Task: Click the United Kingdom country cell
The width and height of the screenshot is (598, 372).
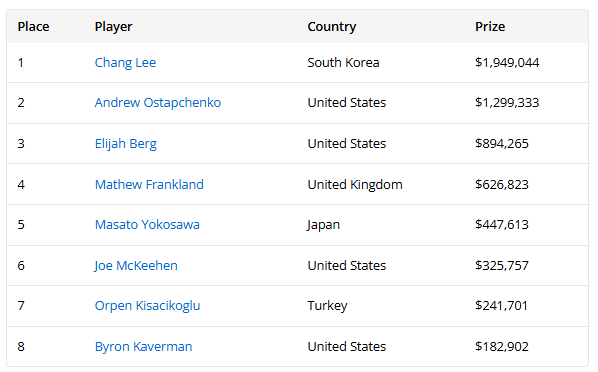Action: click(355, 185)
